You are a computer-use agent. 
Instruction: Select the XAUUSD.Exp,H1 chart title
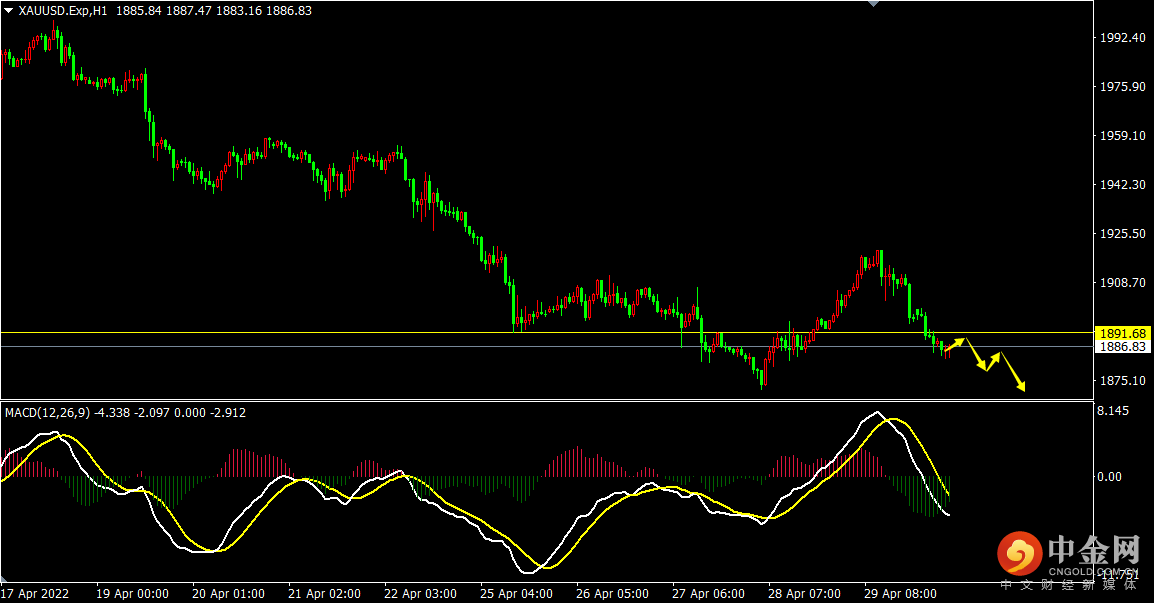coord(63,11)
